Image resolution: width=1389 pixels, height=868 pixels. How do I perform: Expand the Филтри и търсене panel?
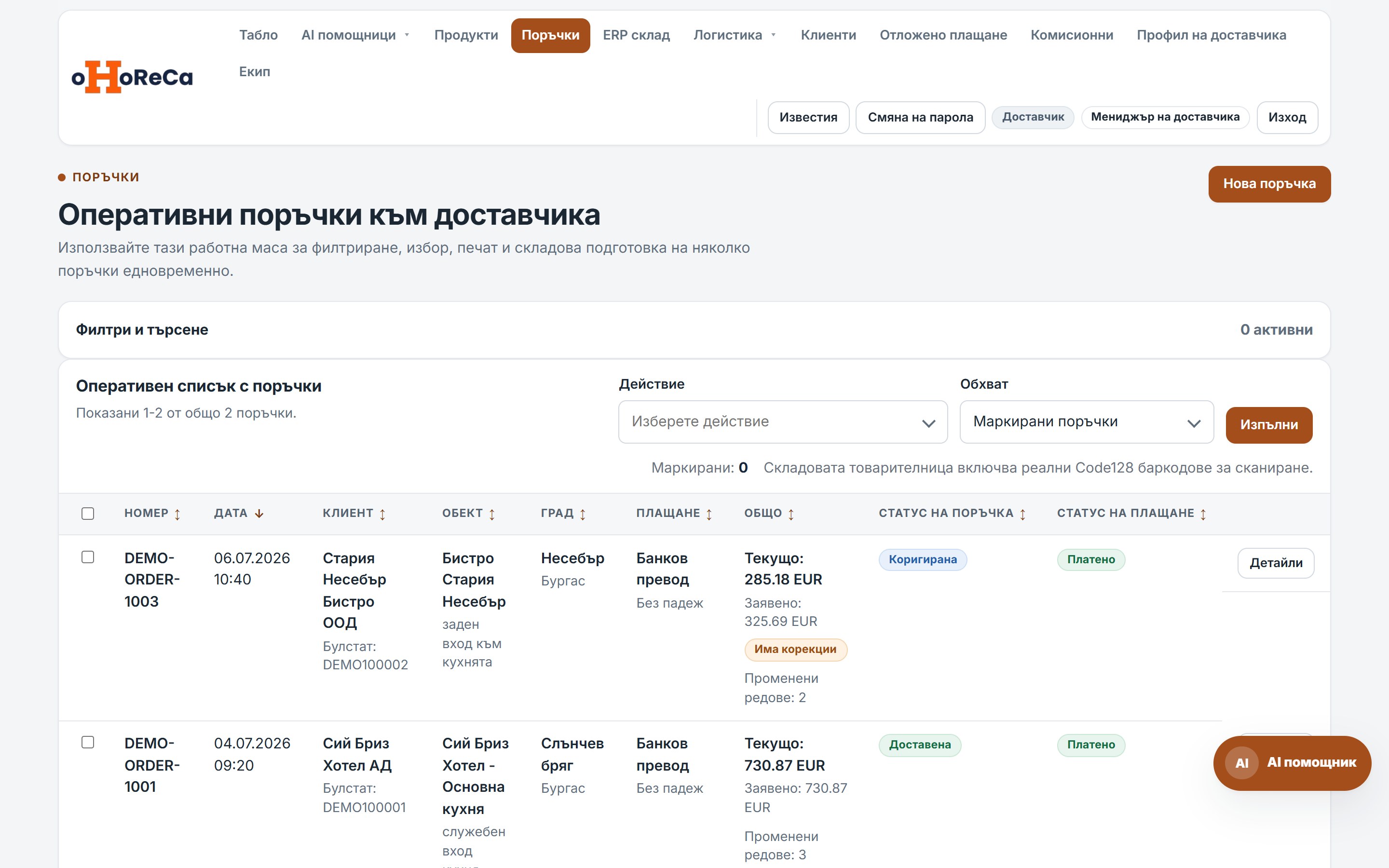(694, 329)
